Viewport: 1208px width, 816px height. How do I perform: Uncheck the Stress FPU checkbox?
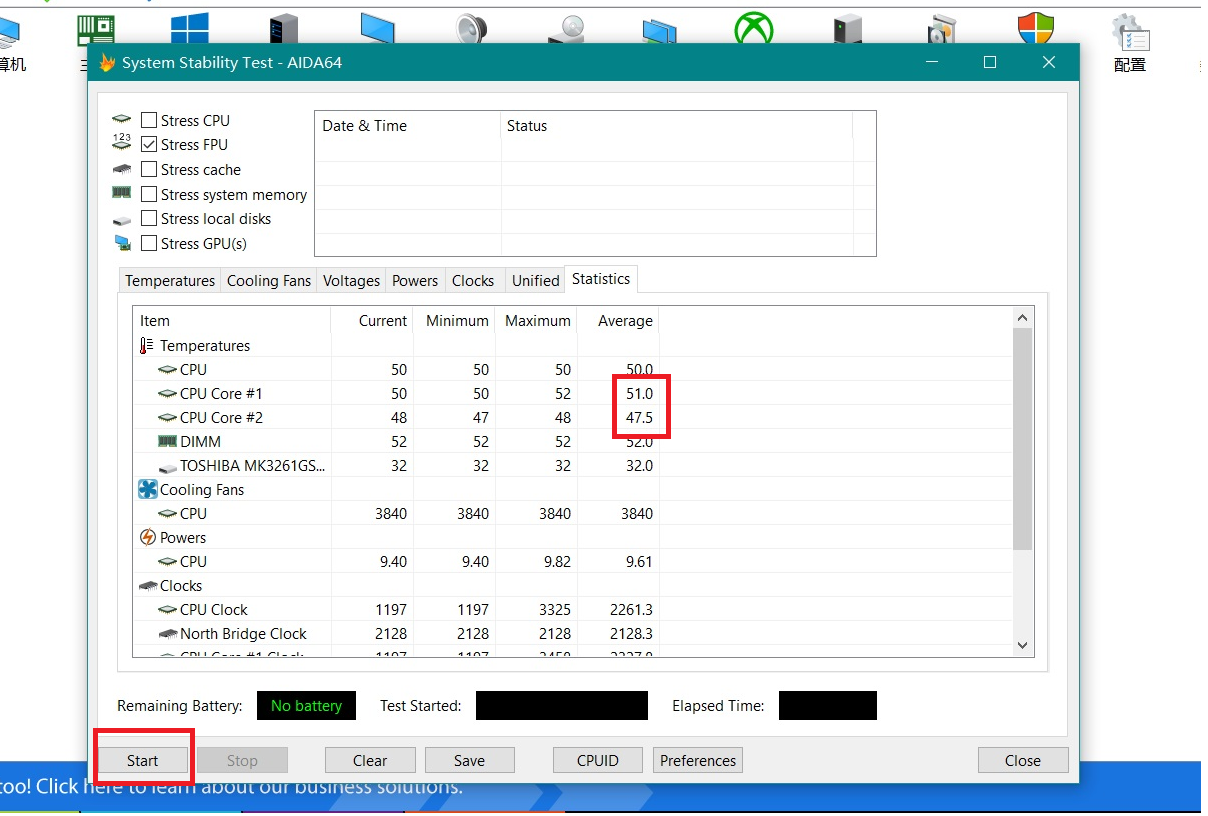click(x=149, y=145)
